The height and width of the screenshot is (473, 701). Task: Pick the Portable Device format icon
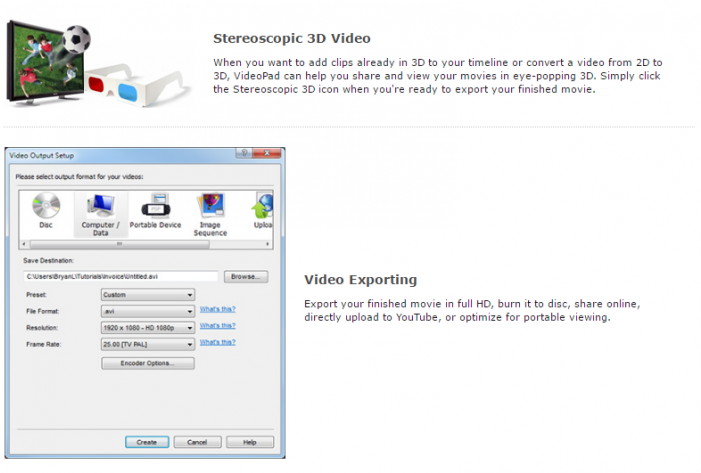(154, 208)
